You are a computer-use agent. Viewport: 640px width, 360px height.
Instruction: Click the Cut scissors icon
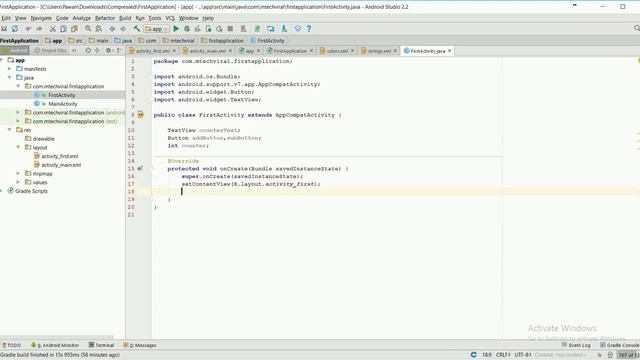pyautogui.click(x=52, y=29)
